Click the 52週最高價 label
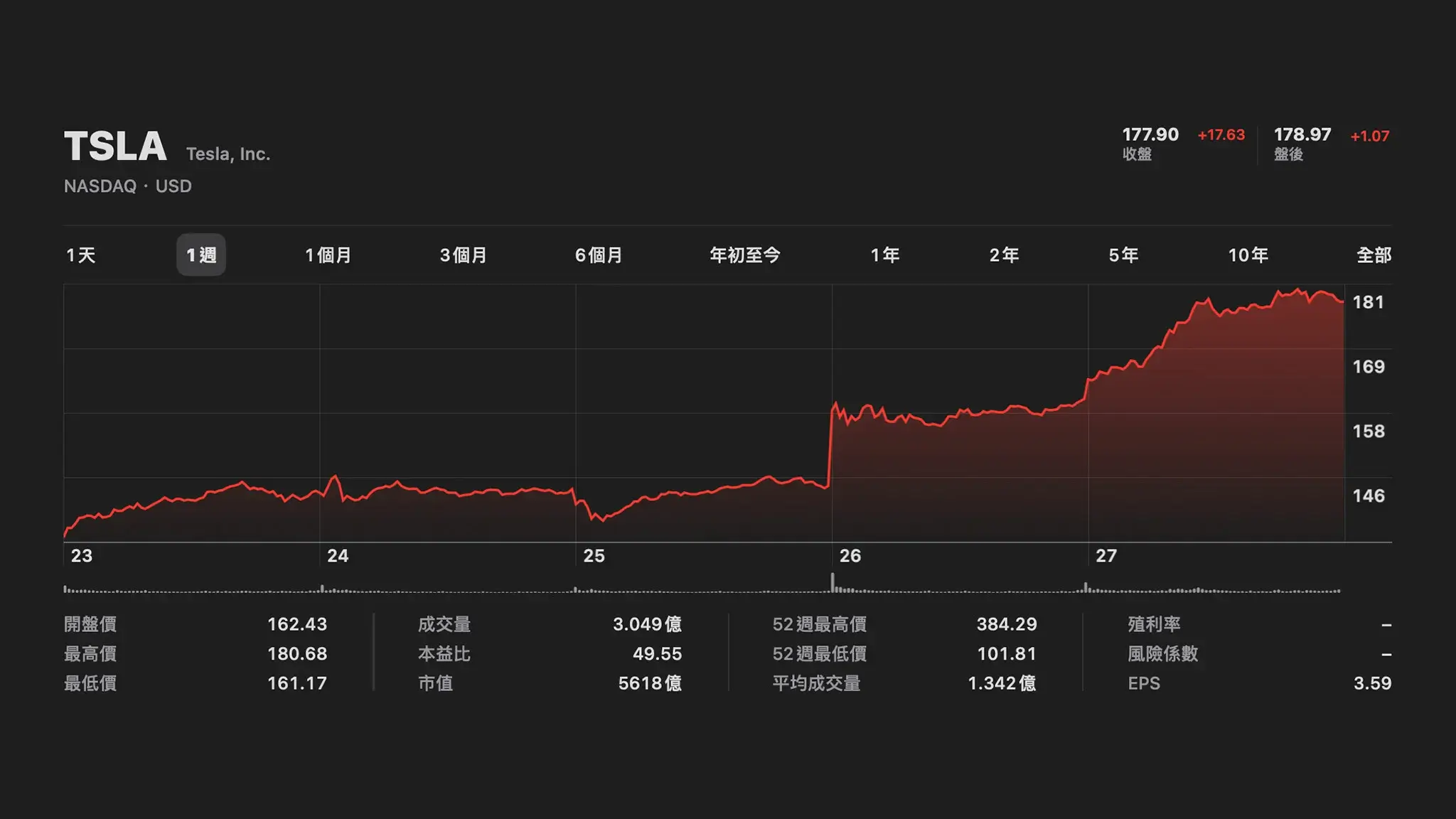The height and width of the screenshot is (819, 1456). (x=820, y=624)
